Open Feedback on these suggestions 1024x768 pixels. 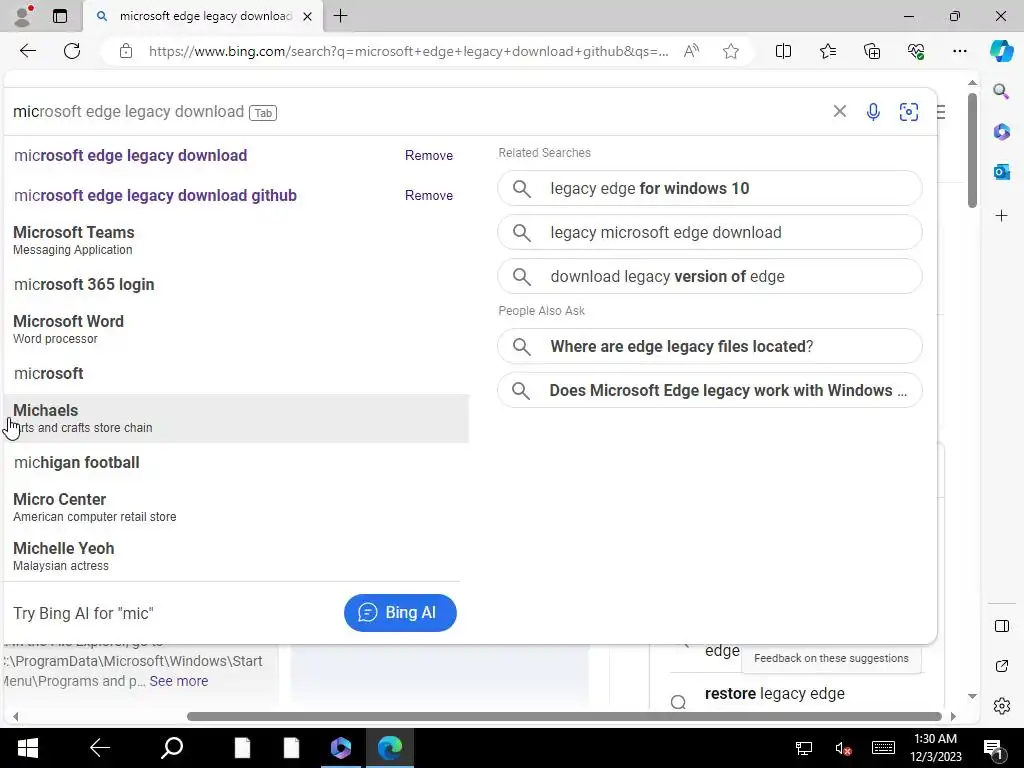pyautogui.click(x=831, y=658)
